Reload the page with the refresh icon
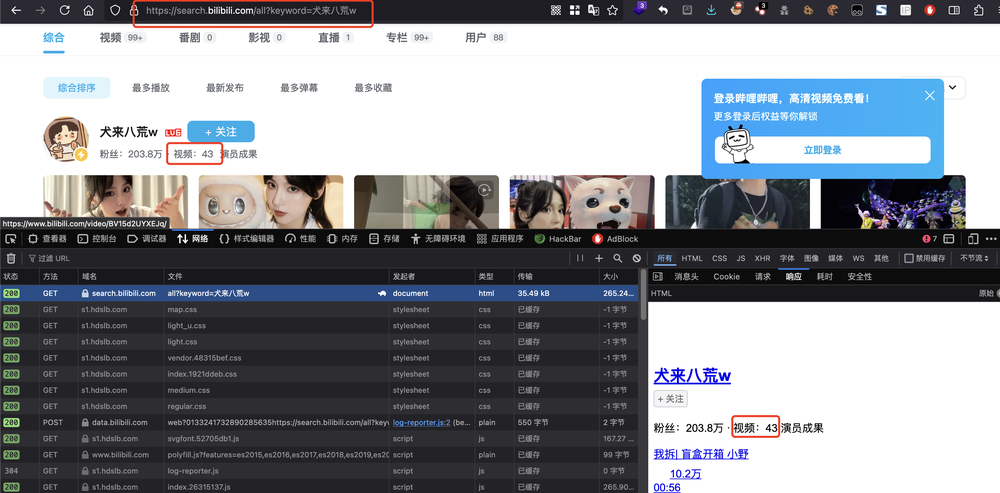Viewport: 1000px width, 493px height. pyautogui.click(x=64, y=10)
